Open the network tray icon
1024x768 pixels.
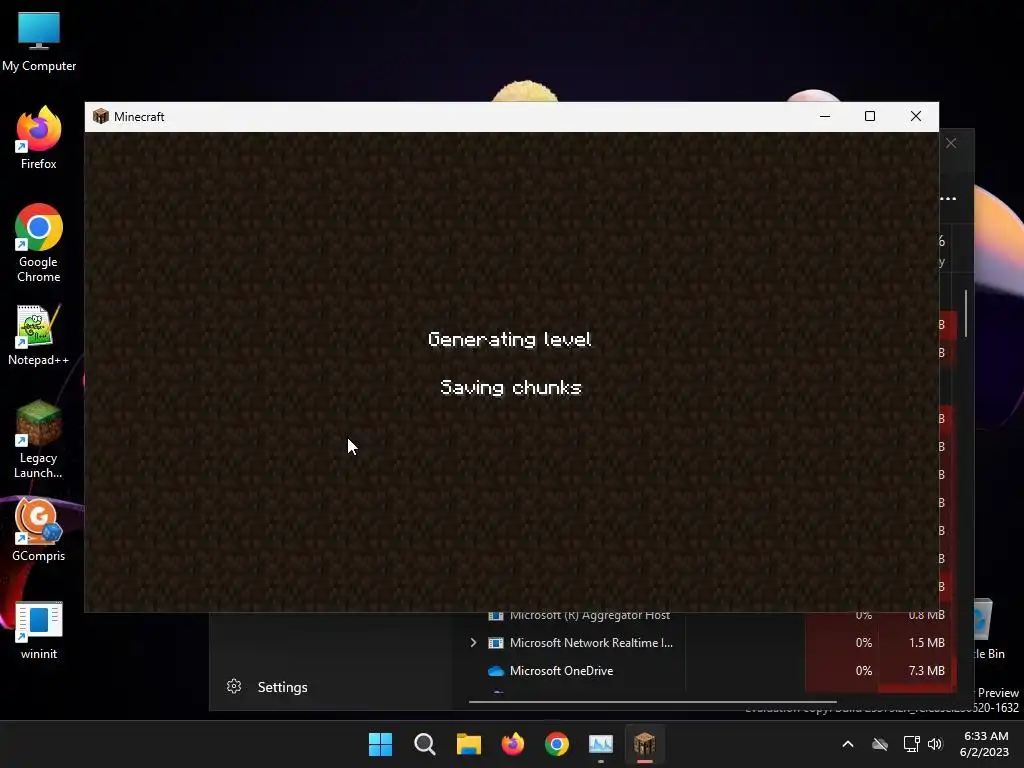[x=911, y=744]
